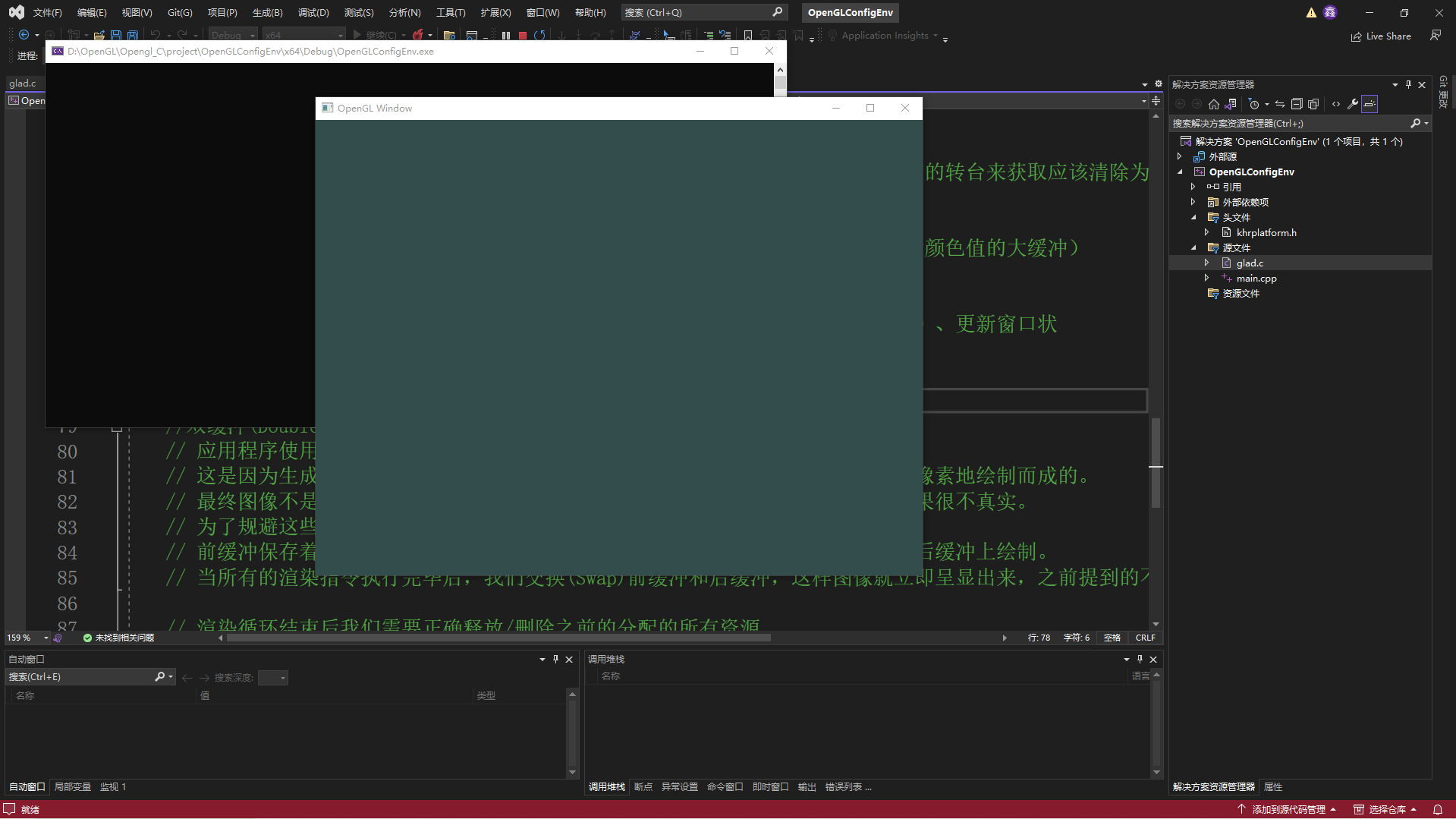Open the 调试(D) menu
Image resolution: width=1456 pixels, height=819 pixels.
click(313, 12)
